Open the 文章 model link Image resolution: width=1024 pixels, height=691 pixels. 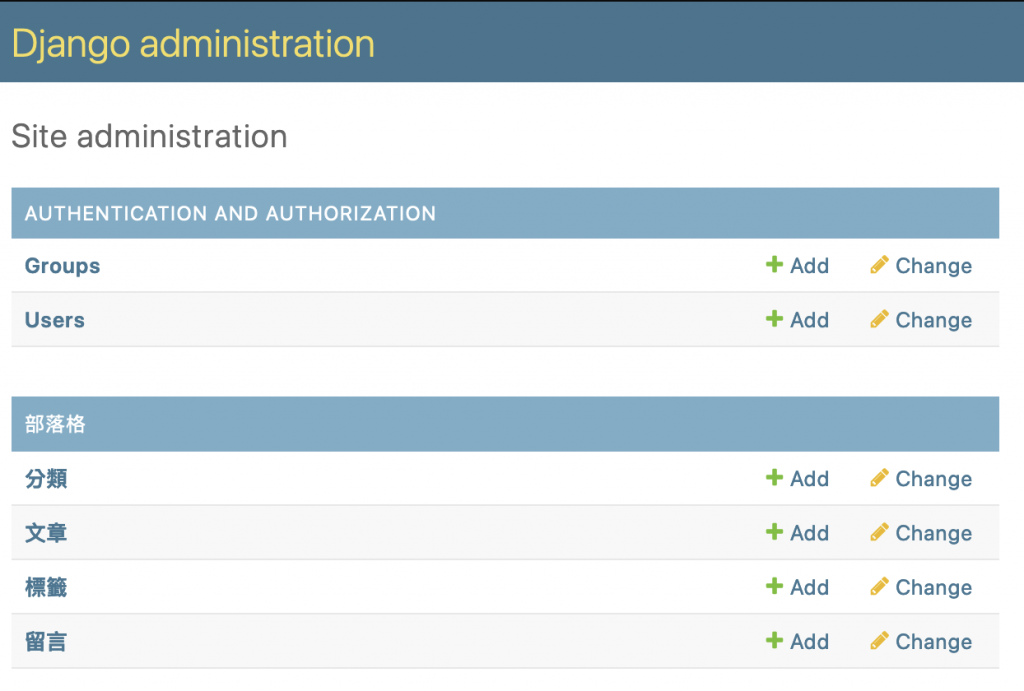(46, 533)
